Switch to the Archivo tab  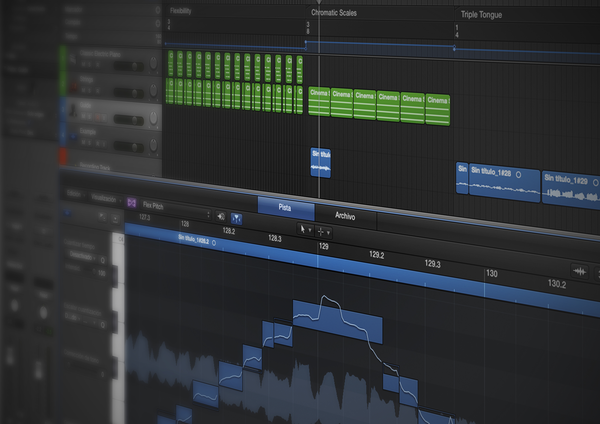343,215
